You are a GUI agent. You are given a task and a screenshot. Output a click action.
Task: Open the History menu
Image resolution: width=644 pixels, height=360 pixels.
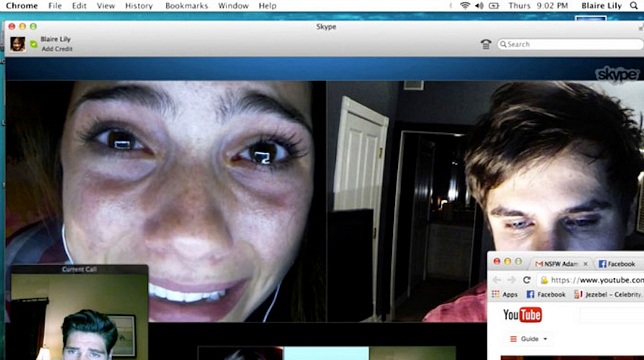(139, 6)
